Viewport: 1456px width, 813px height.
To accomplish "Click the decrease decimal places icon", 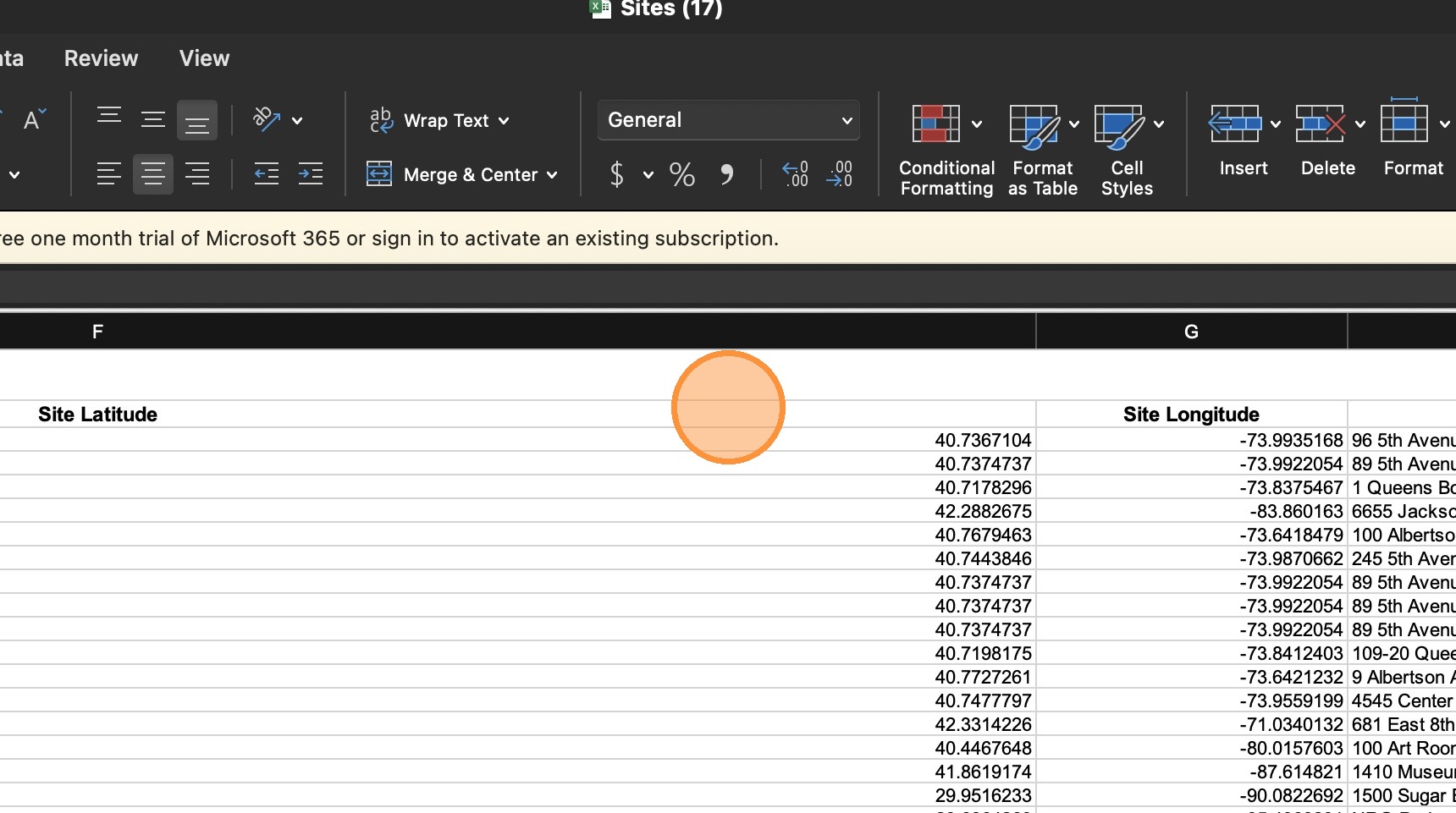I will point(840,174).
